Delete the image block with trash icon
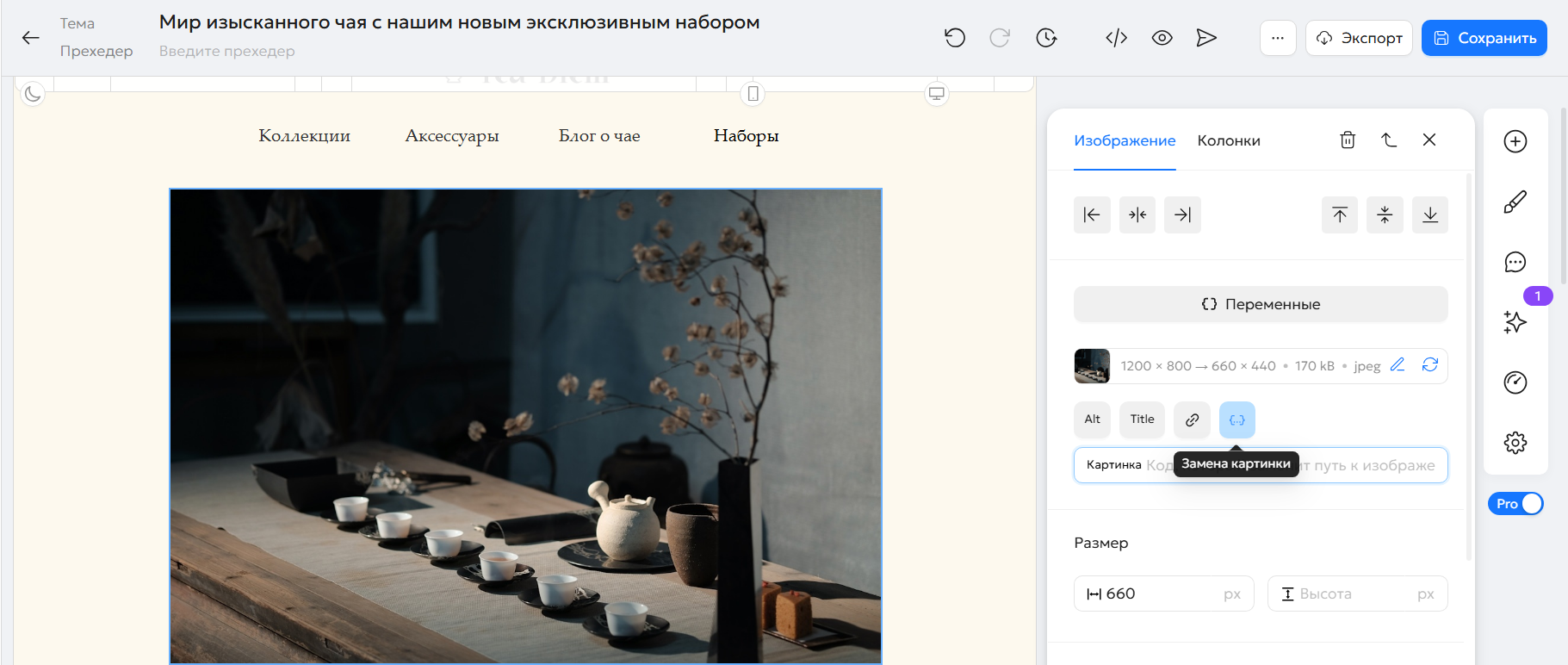This screenshot has width=1568, height=665. pos(1348,140)
